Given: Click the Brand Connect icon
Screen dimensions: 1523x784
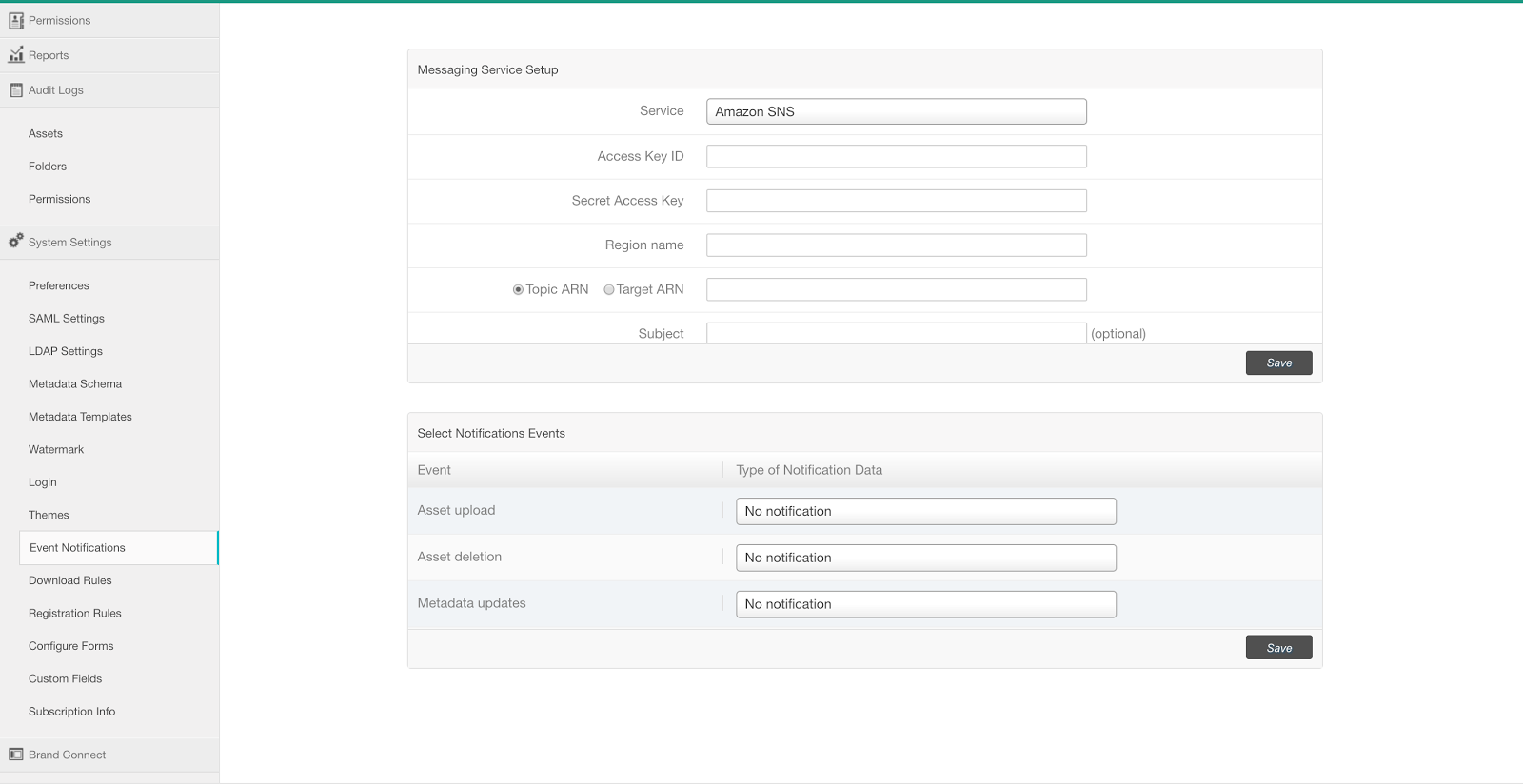Looking at the screenshot, I should coord(16,755).
